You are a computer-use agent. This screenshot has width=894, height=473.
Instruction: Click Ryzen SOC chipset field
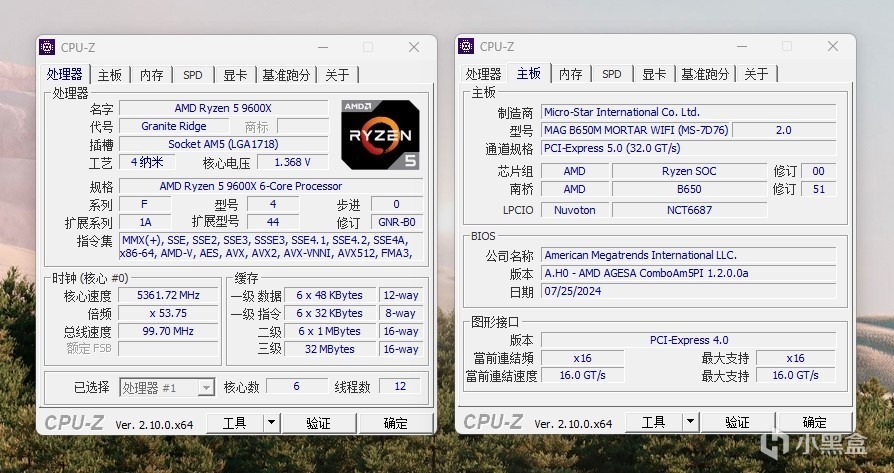point(689,171)
